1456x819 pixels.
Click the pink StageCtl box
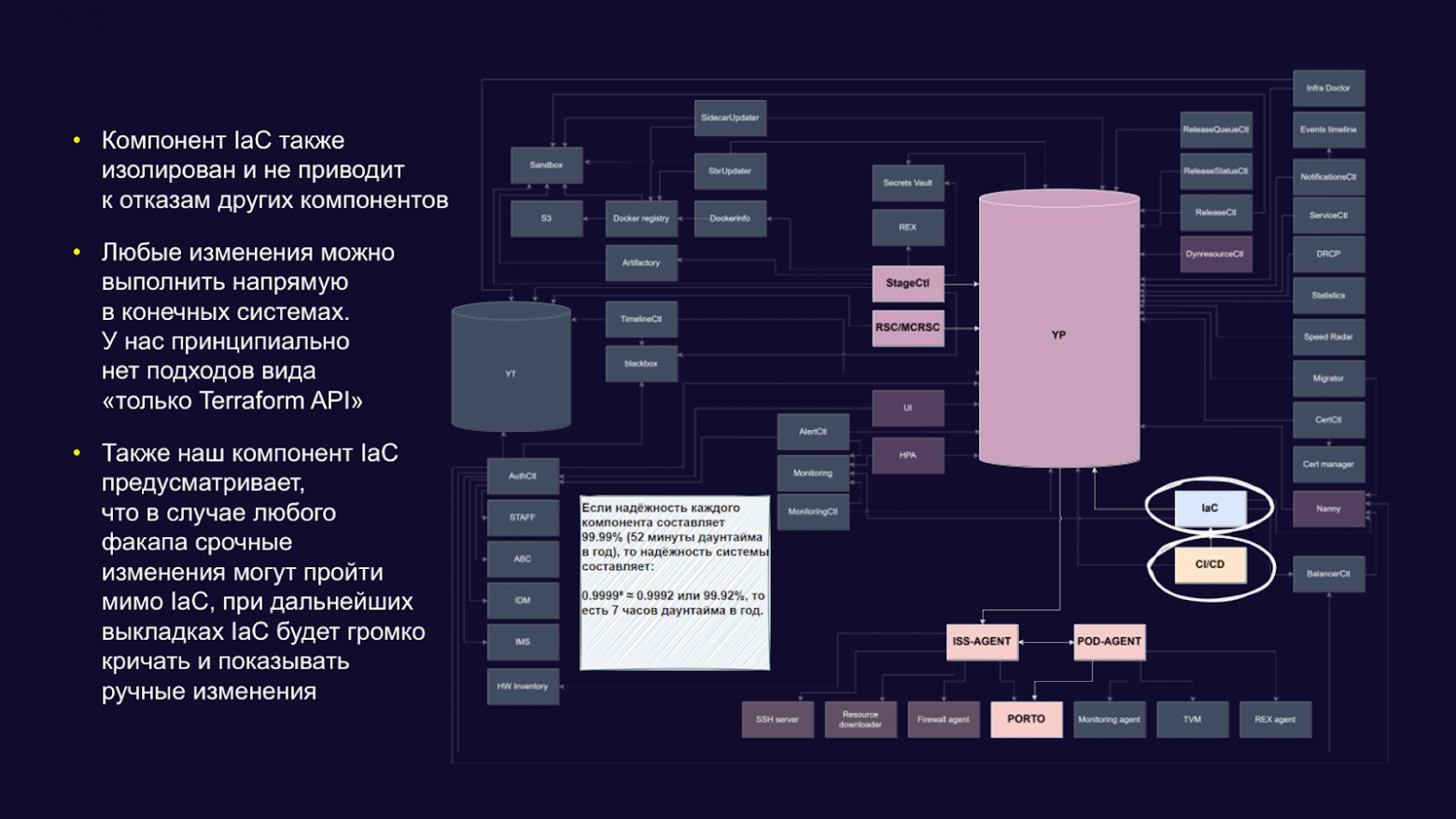click(x=908, y=284)
